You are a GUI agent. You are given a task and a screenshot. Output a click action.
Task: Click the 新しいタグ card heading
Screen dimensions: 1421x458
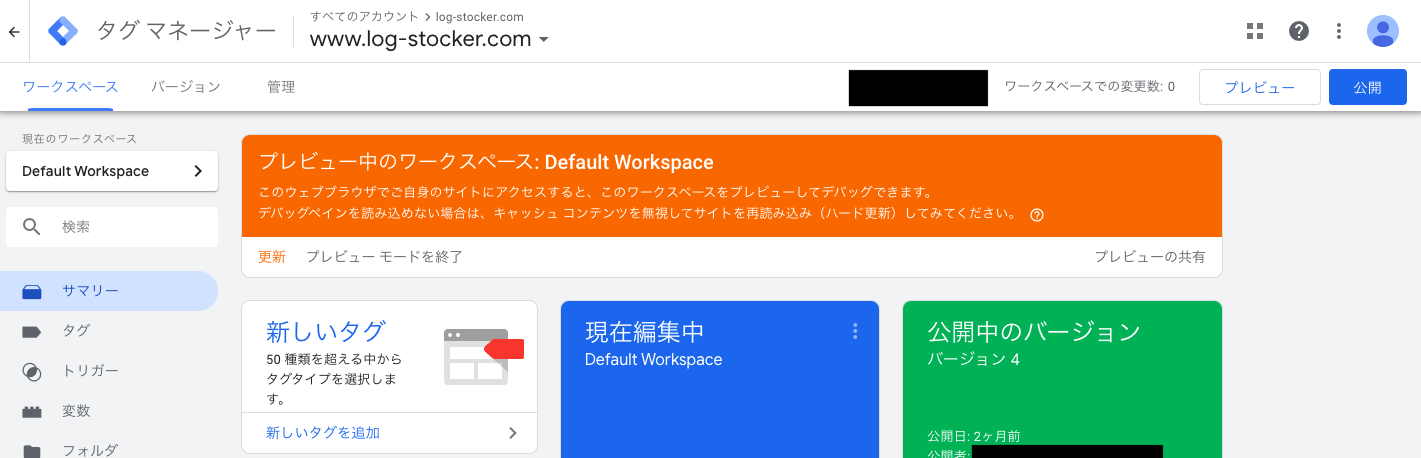coord(326,331)
